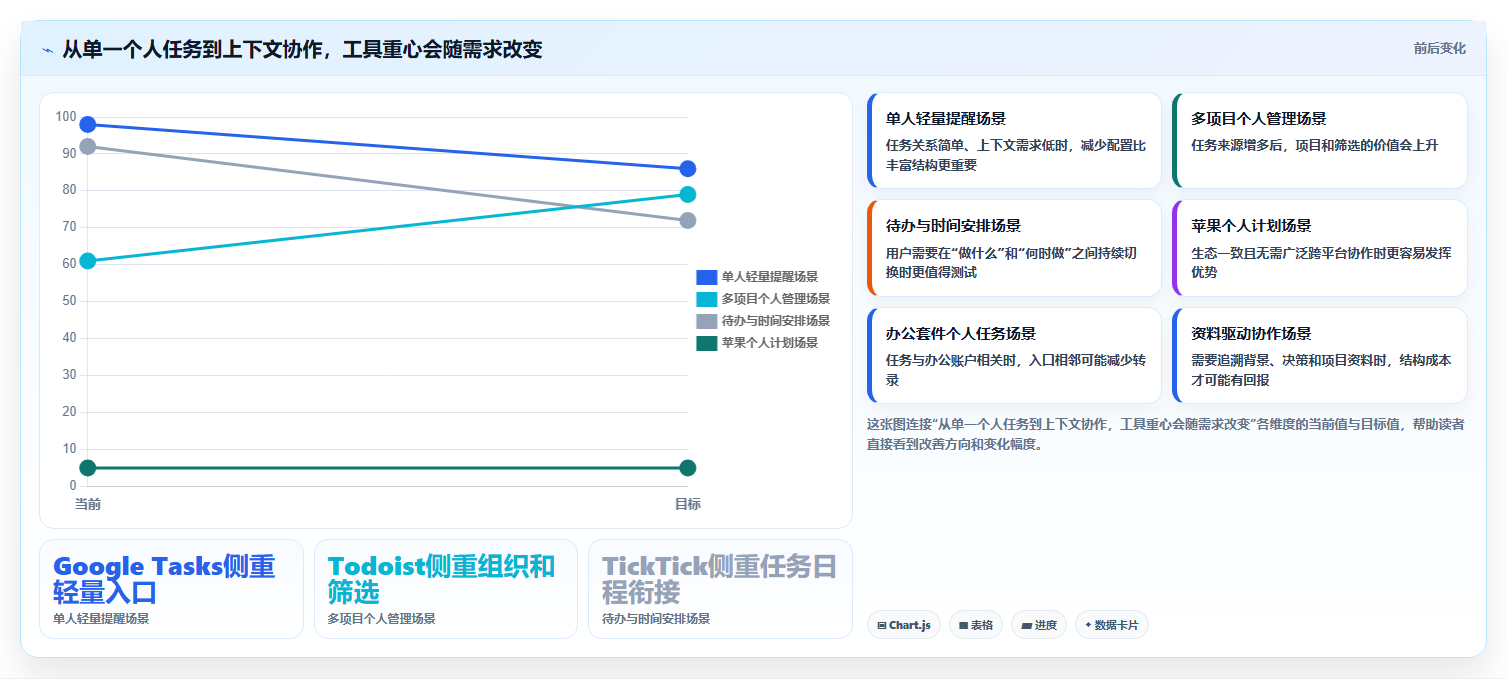Toggle the 苹果个人计划场景 legend entry
The height and width of the screenshot is (679, 1507).
click(757, 343)
